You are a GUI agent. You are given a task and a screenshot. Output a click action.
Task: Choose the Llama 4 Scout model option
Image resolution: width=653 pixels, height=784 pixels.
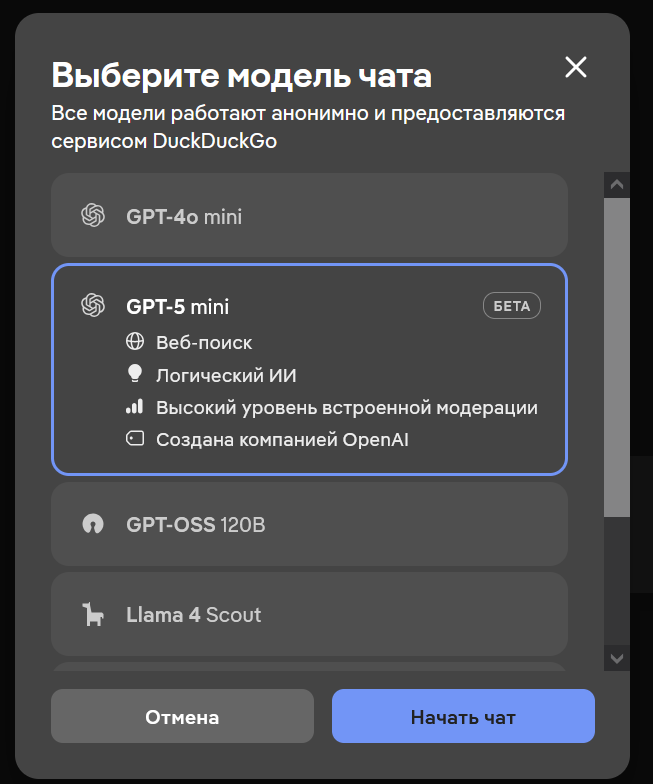309,614
